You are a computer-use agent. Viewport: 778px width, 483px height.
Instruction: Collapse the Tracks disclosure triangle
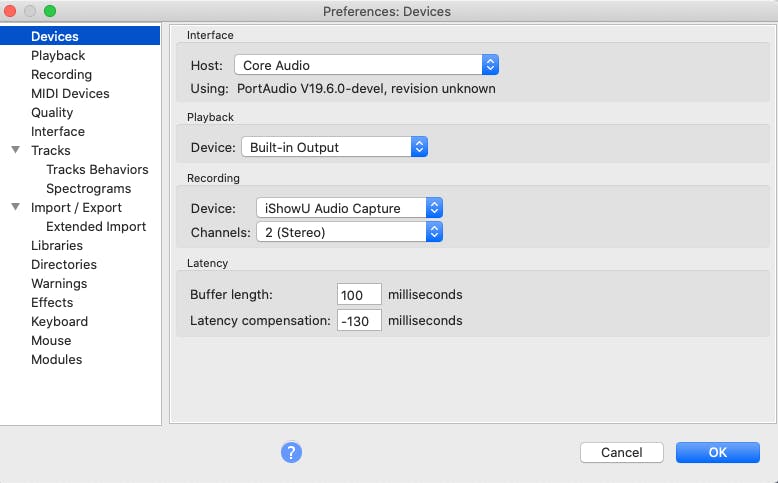point(16,149)
